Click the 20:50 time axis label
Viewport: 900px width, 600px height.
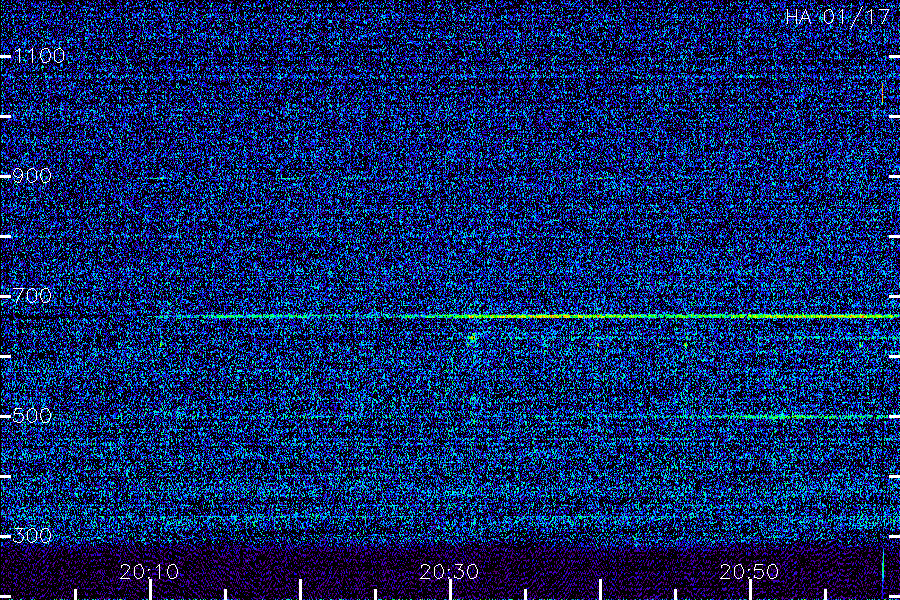point(749,572)
